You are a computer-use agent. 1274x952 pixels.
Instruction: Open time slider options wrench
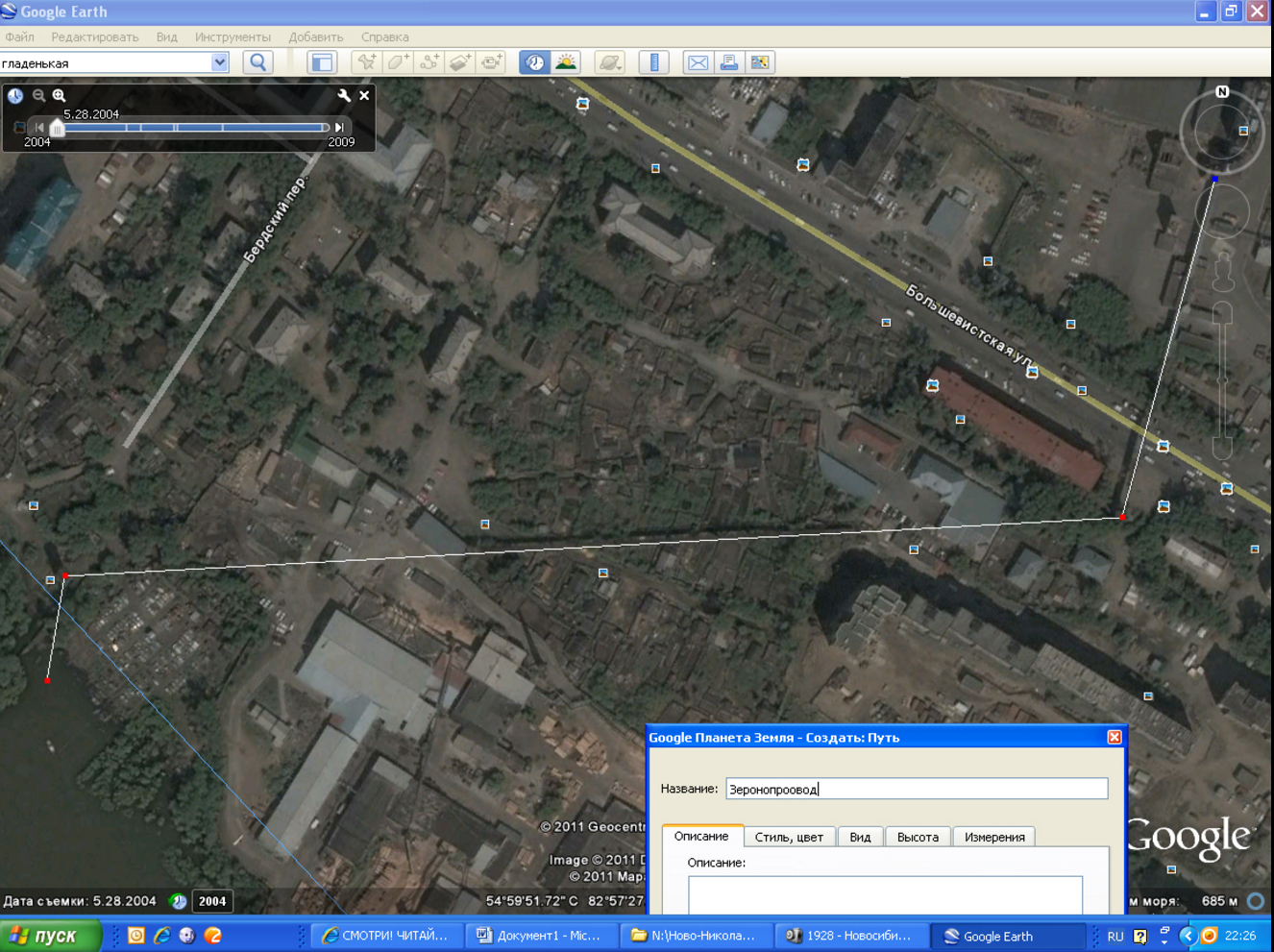[x=344, y=95]
